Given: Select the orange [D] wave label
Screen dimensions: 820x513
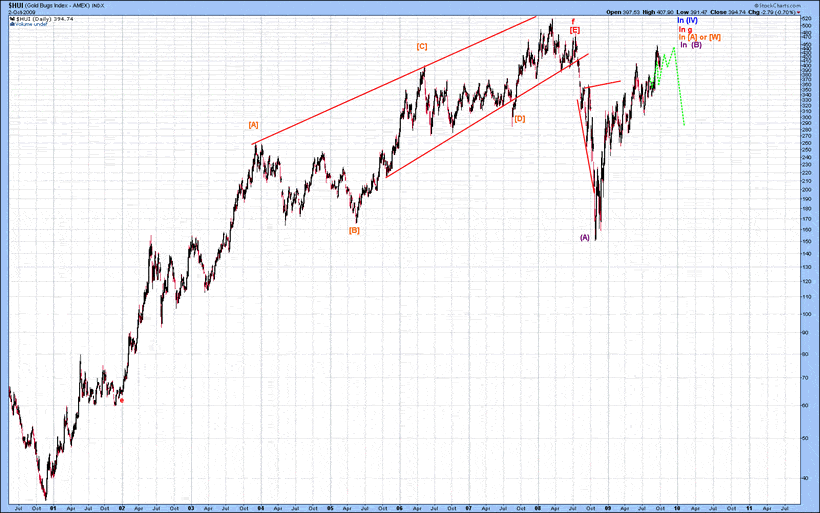Looking at the screenshot, I should [x=519, y=118].
